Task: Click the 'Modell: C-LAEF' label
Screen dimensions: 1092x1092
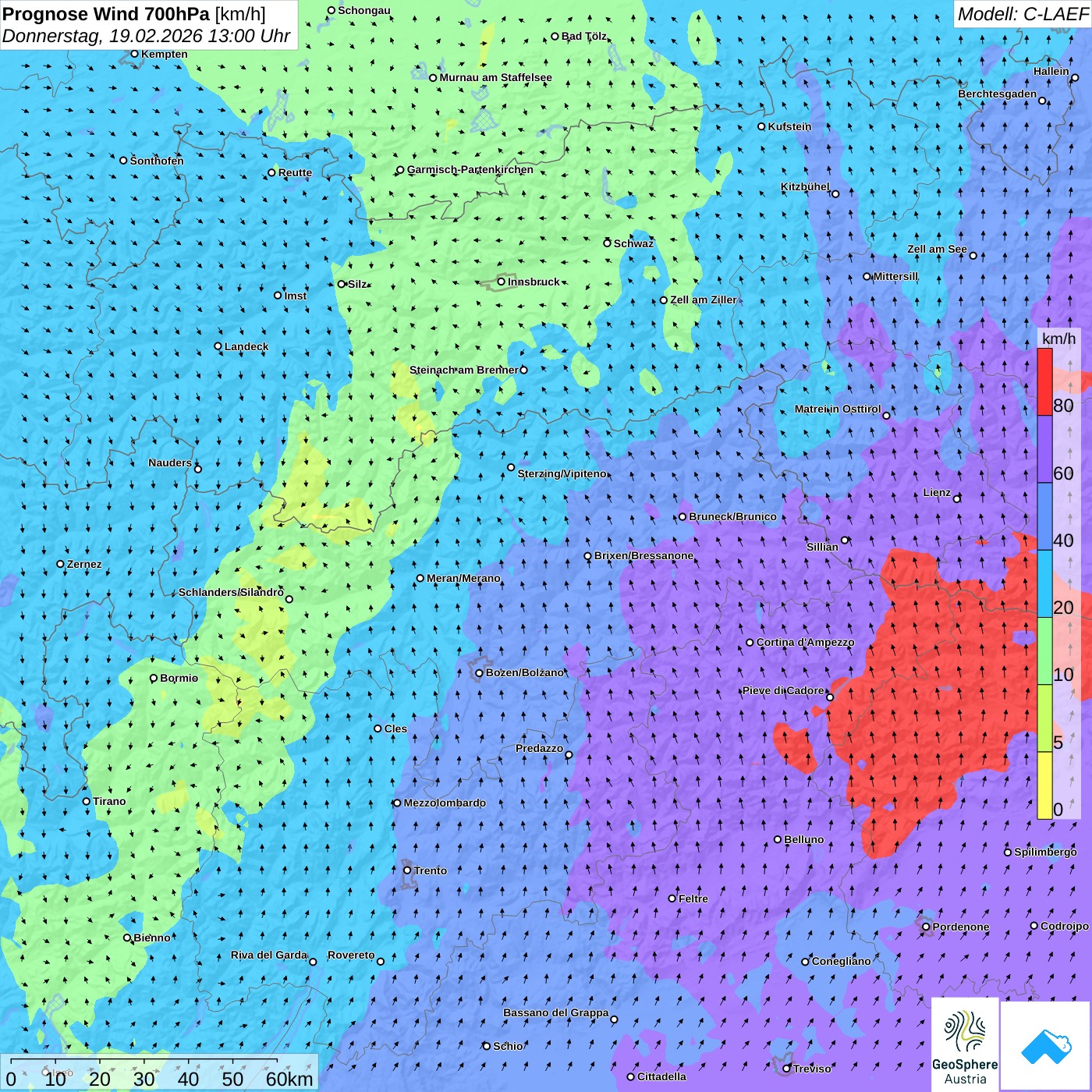Action: pos(1022,14)
